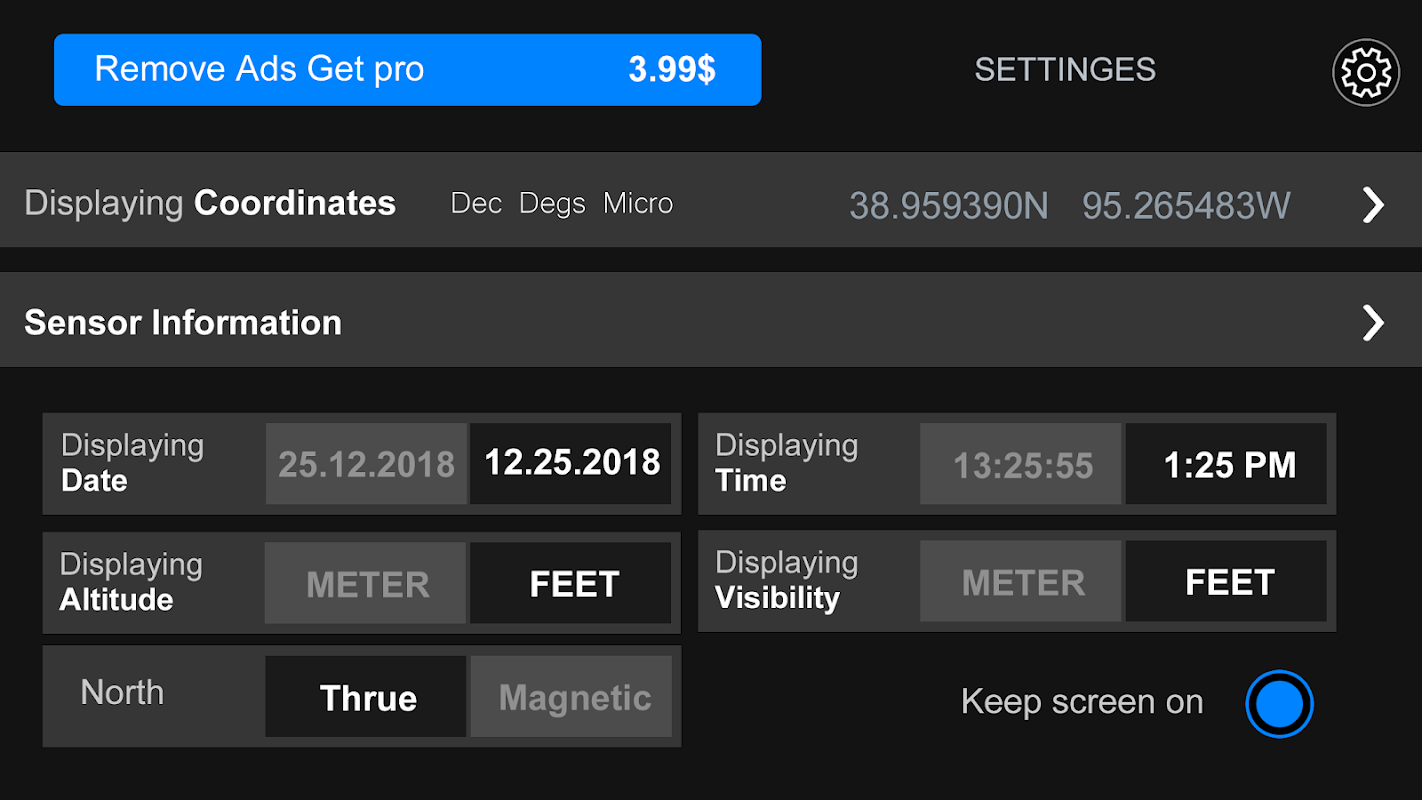This screenshot has height=800, width=1422.
Task: Set visibility units to FEET
Action: click(1229, 583)
